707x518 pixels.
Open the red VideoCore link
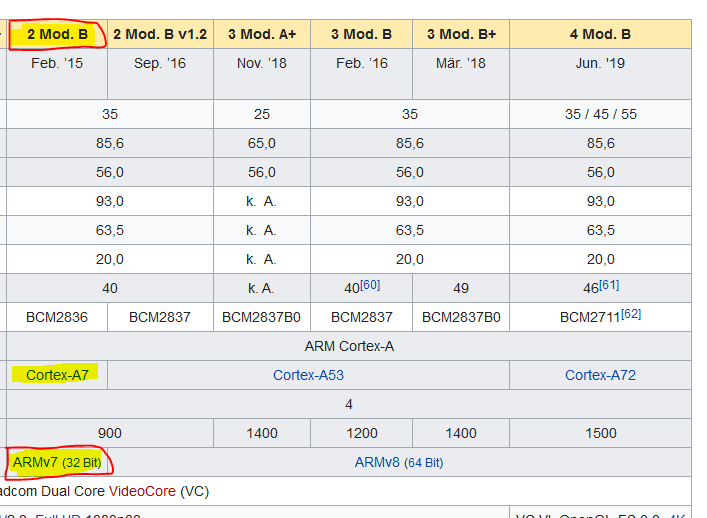pos(142,491)
